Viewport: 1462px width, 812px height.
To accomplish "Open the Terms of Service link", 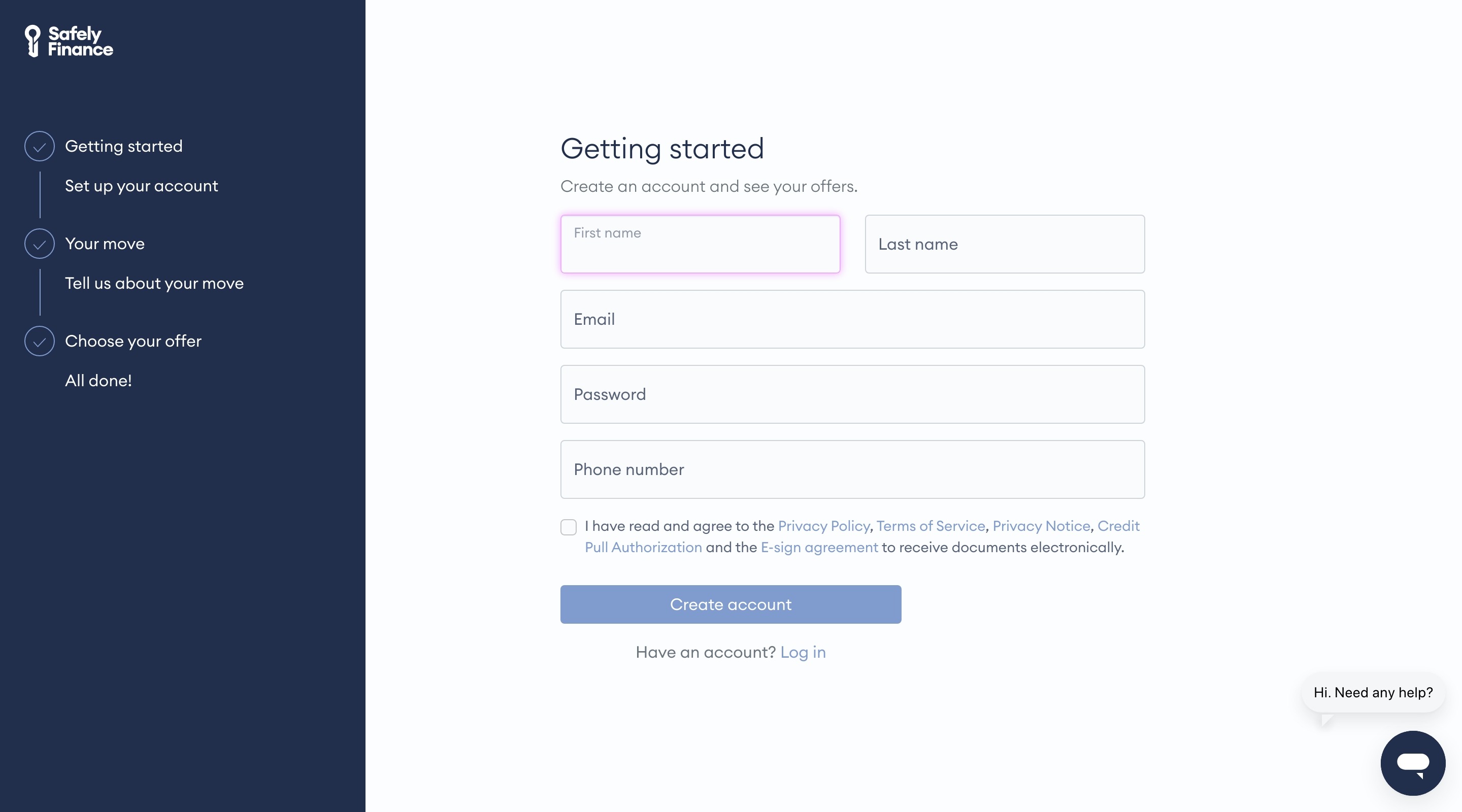I will pos(931,526).
